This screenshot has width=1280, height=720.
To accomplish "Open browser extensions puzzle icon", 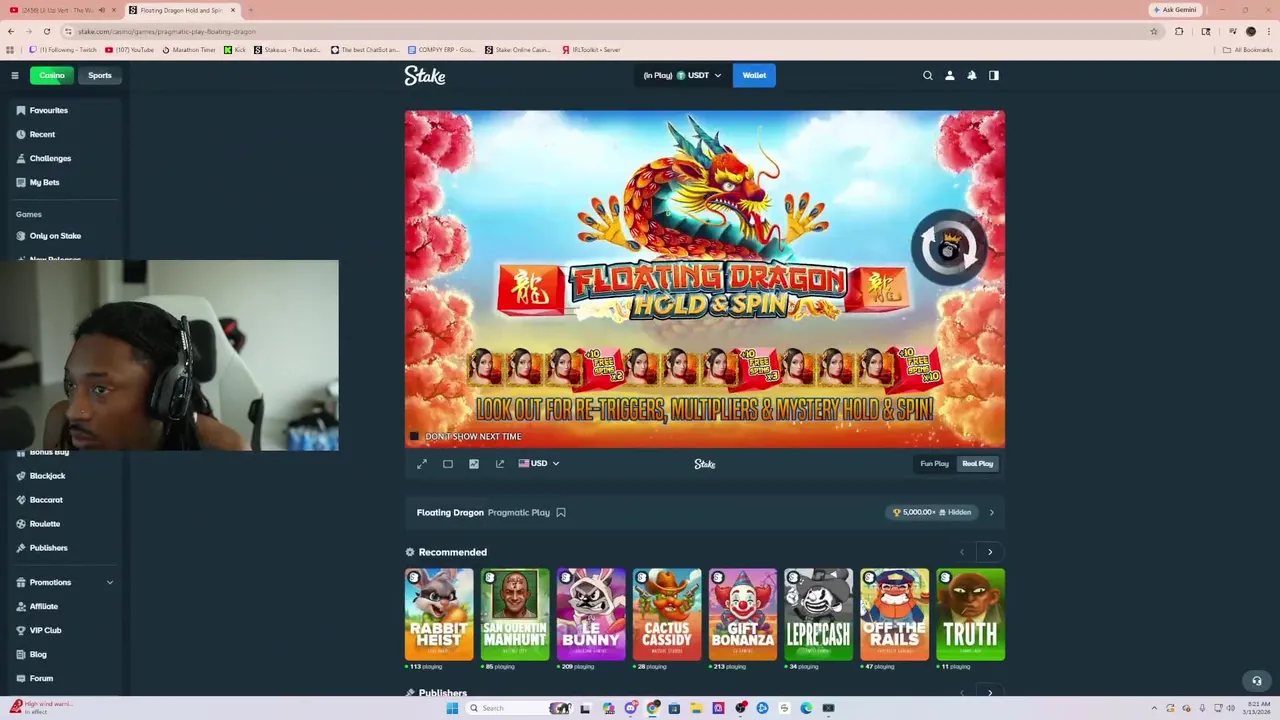I will (1179, 31).
